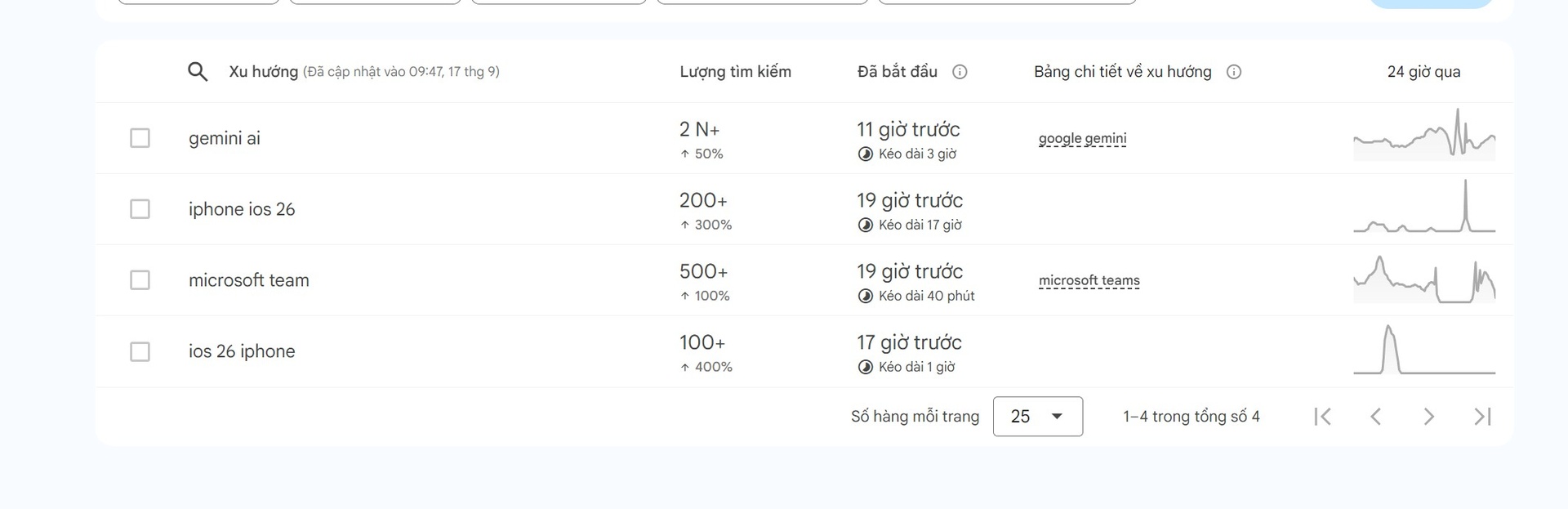The image size is (1568, 509).
Task: Click the search magnifier icon
Action: [198, 72]
